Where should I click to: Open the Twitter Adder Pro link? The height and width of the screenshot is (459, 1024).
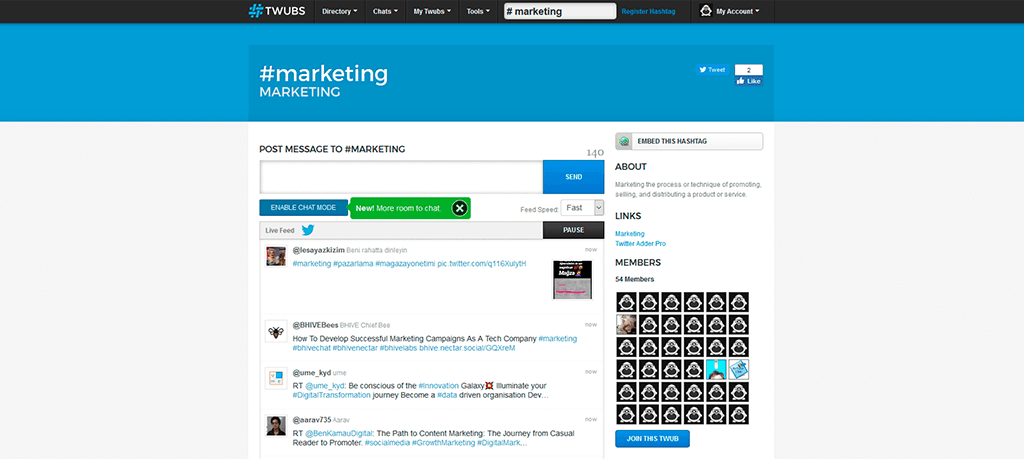point(641,244)
